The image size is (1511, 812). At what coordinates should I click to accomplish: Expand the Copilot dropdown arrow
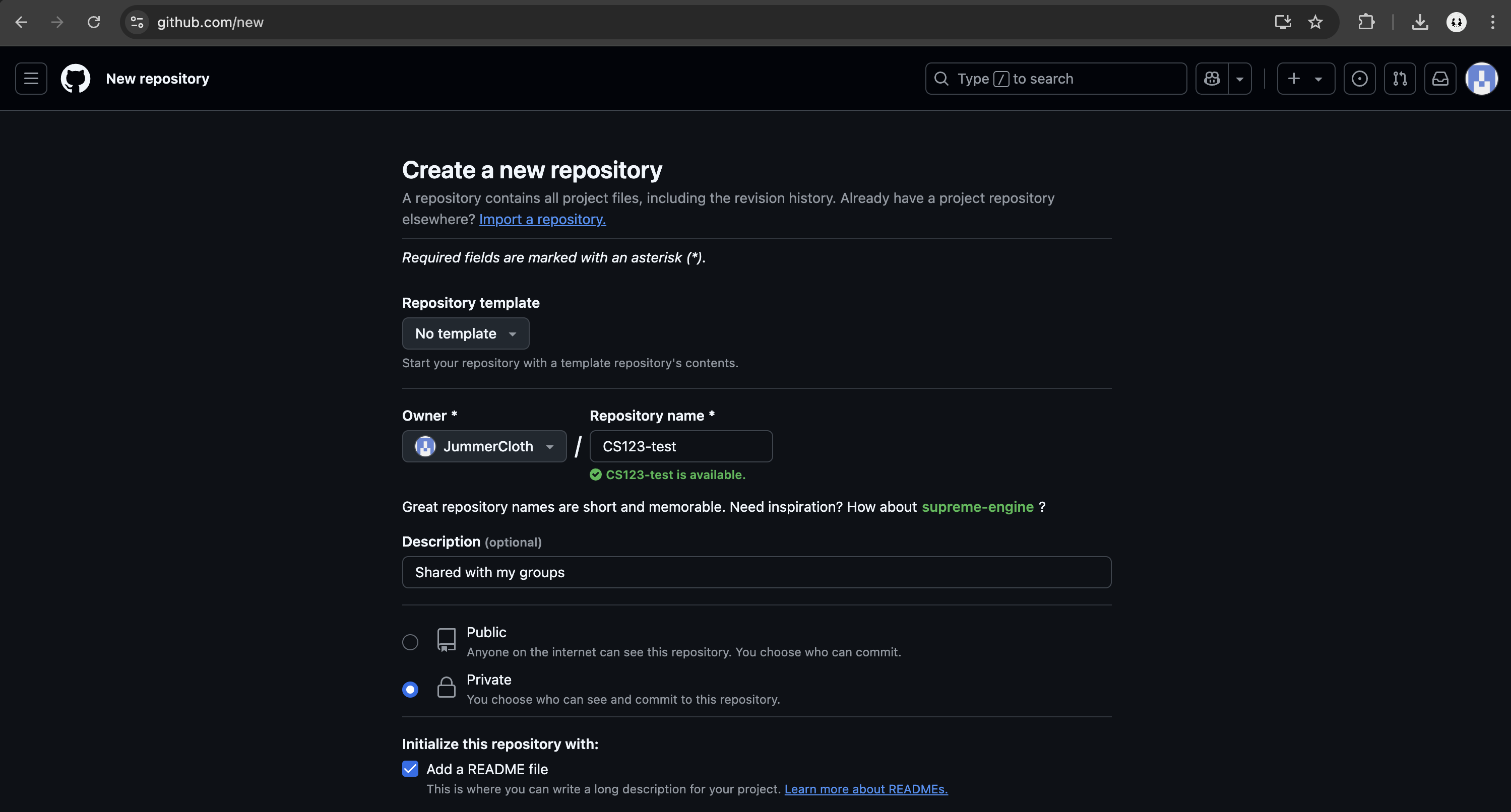1240,79
